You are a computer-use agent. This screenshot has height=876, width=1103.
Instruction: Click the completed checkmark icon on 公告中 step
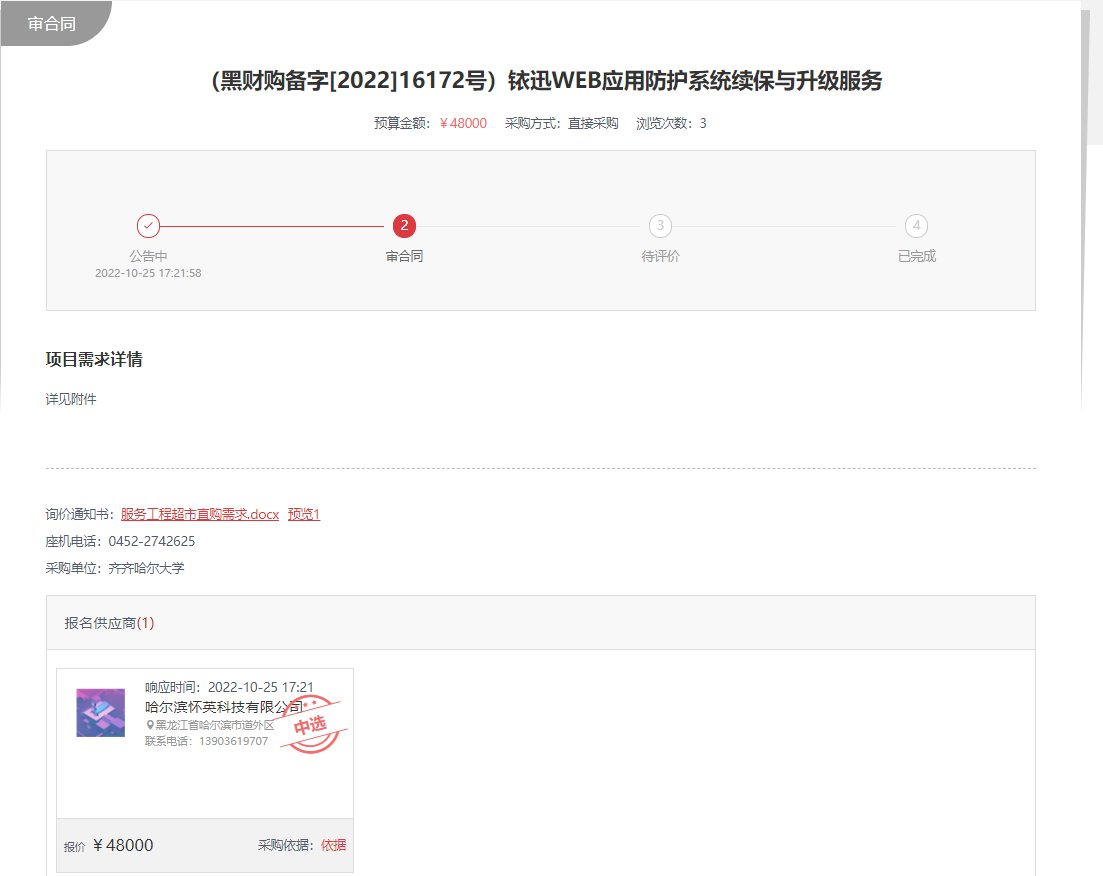148,226
